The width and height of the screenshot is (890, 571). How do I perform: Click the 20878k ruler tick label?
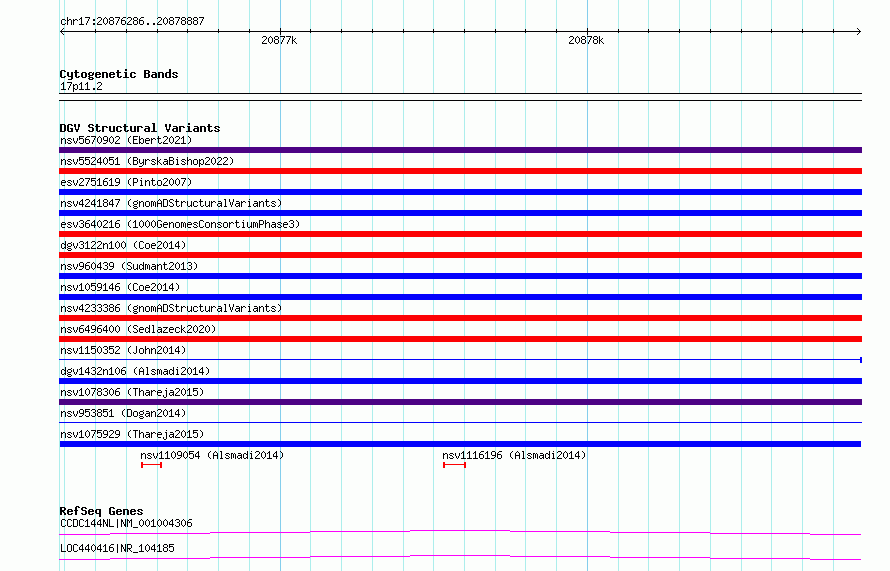[x=586, y=40]
